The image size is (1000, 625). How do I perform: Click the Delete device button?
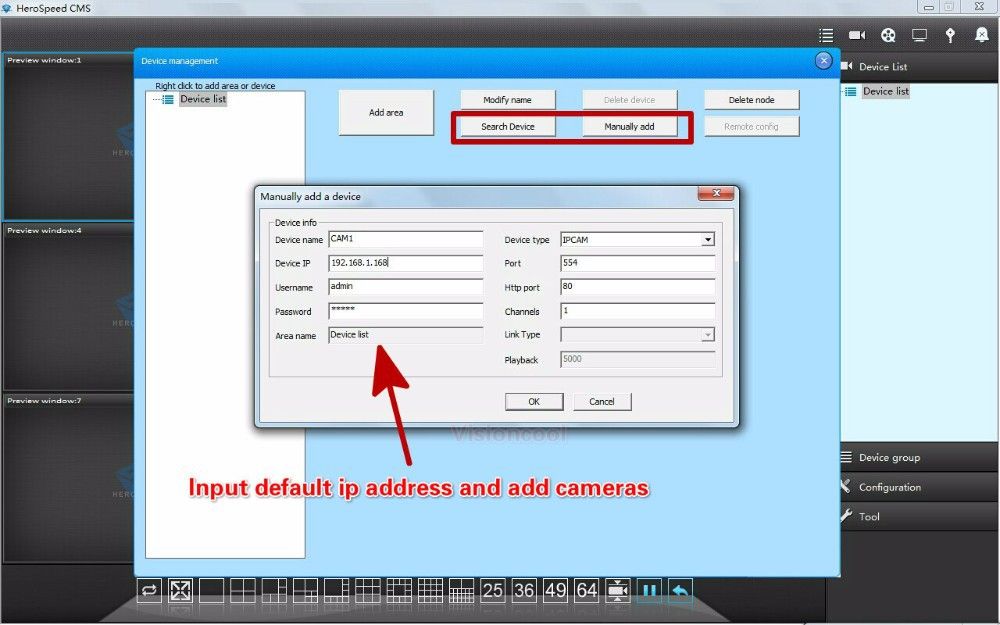click(629, 99)
